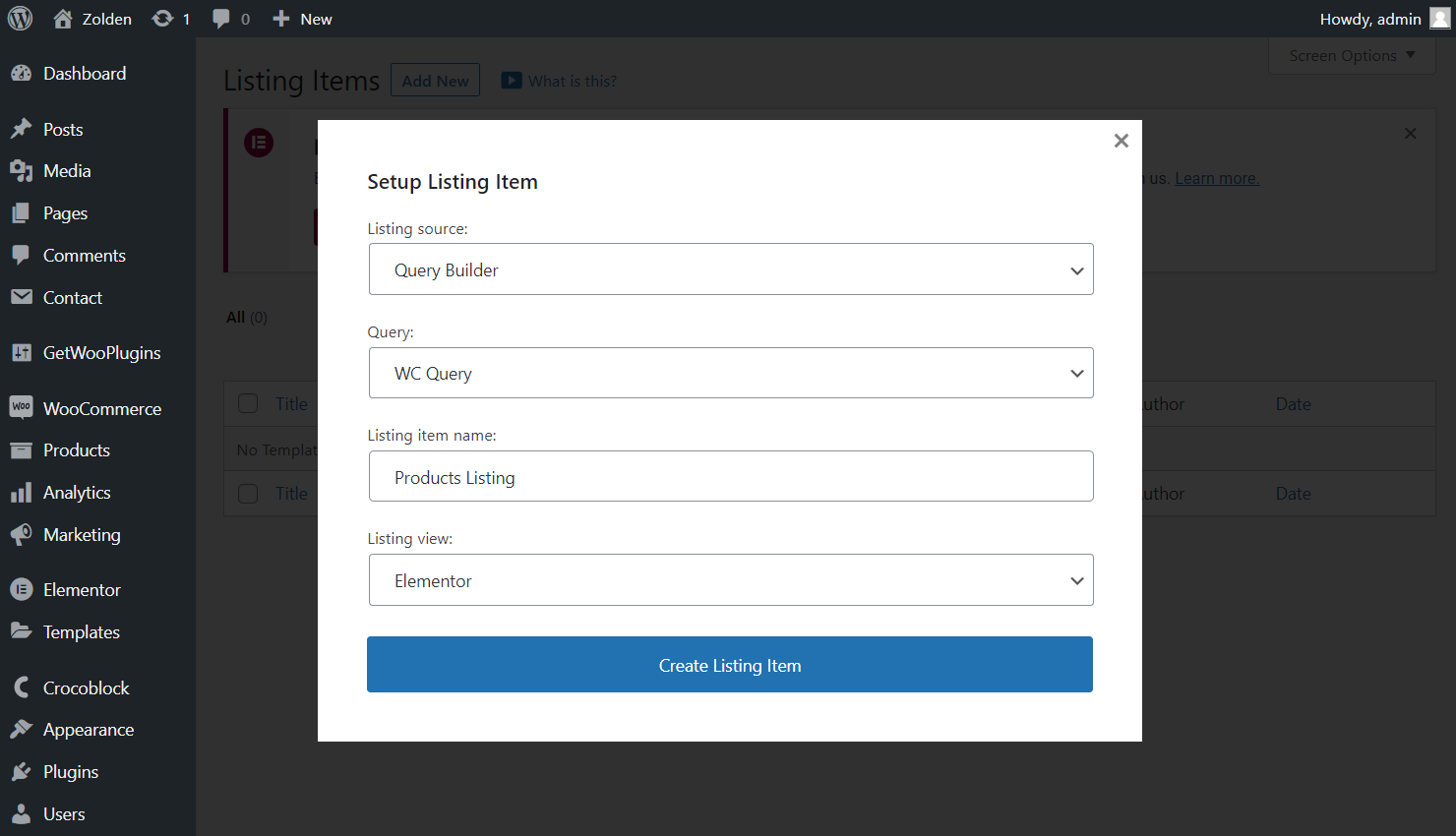Screen dimensions: 1456x836
Task: Open the Comments menu label in sidebar
Action: [85, 256]
